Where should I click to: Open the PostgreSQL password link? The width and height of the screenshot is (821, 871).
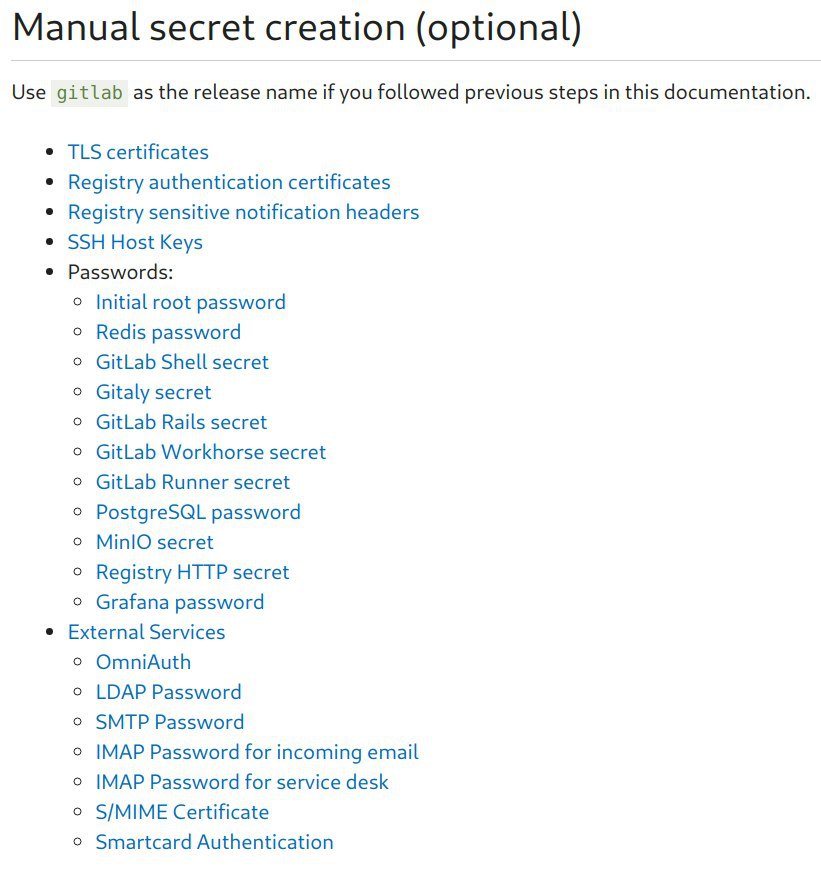click(198, 512)
